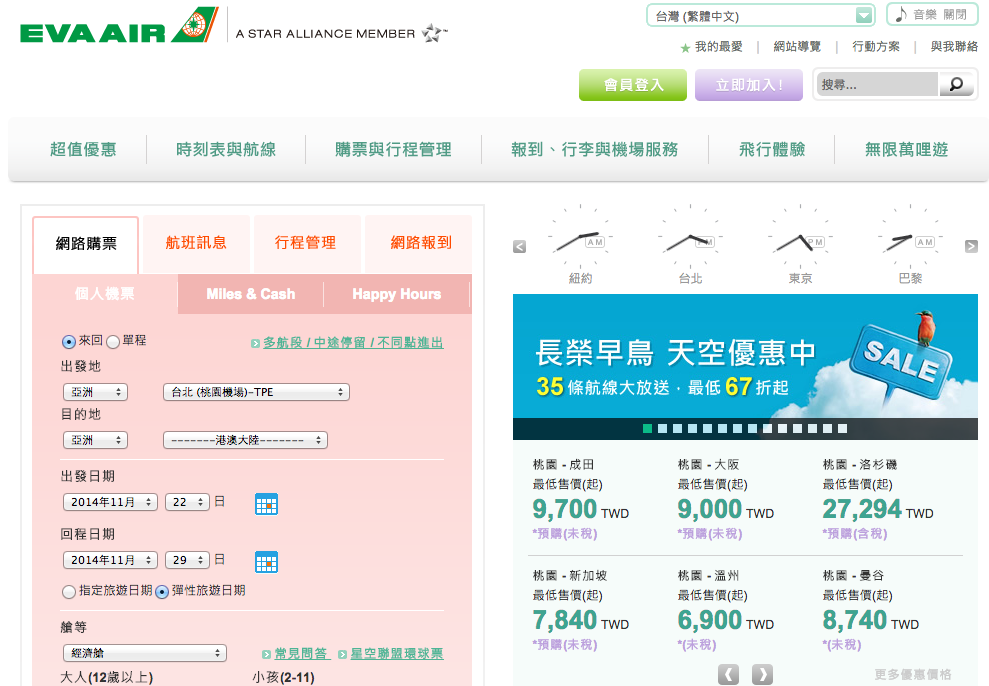Select the 個人機票 sub-tab
Viewport: 989px width, 686px height.
(x=105, y=294)
